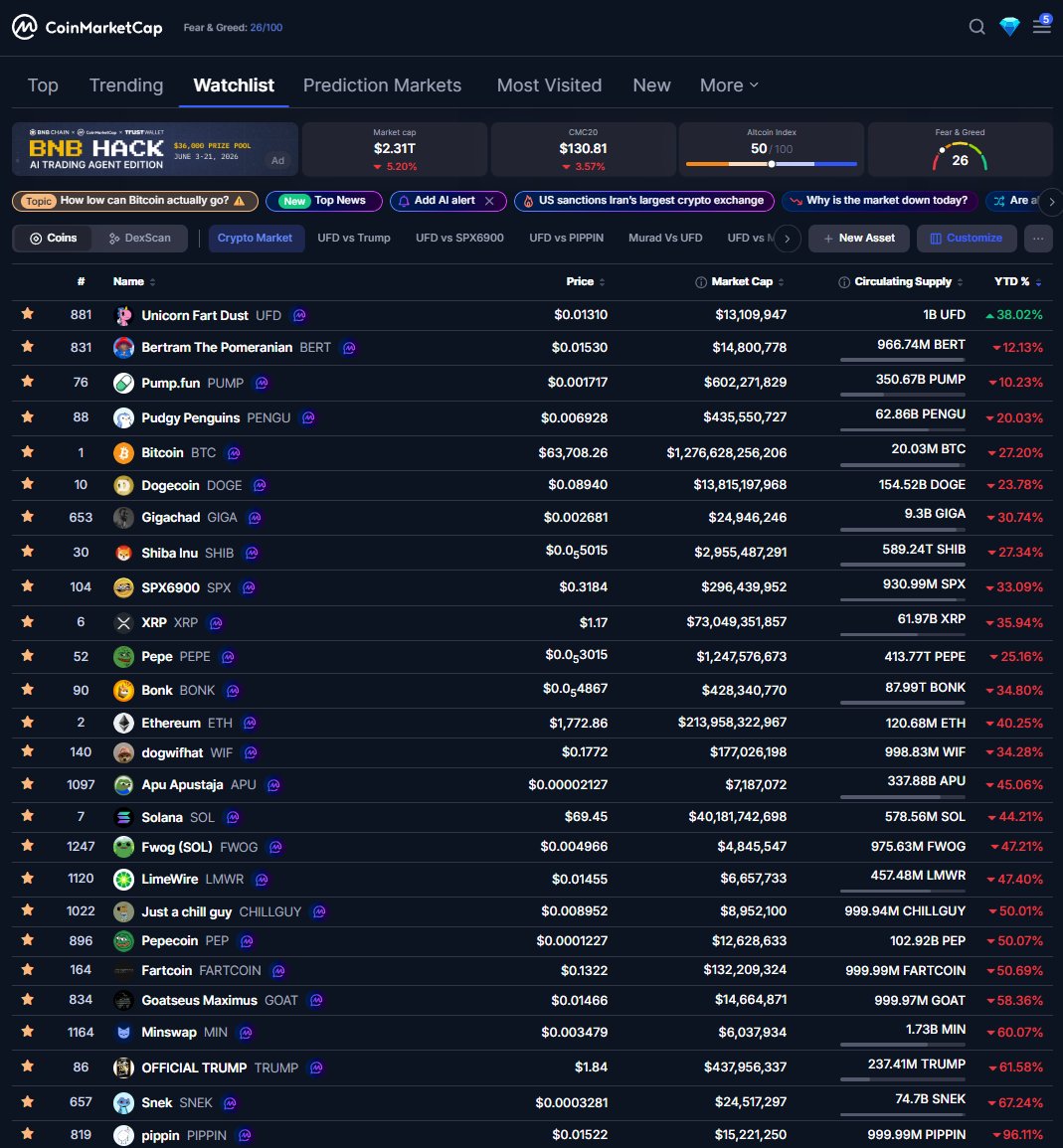The height and width of the screenshot is (1148, 1063).
Task: Click the Unicorn Fart Dust logo icon
Action: tap(124, 315)
